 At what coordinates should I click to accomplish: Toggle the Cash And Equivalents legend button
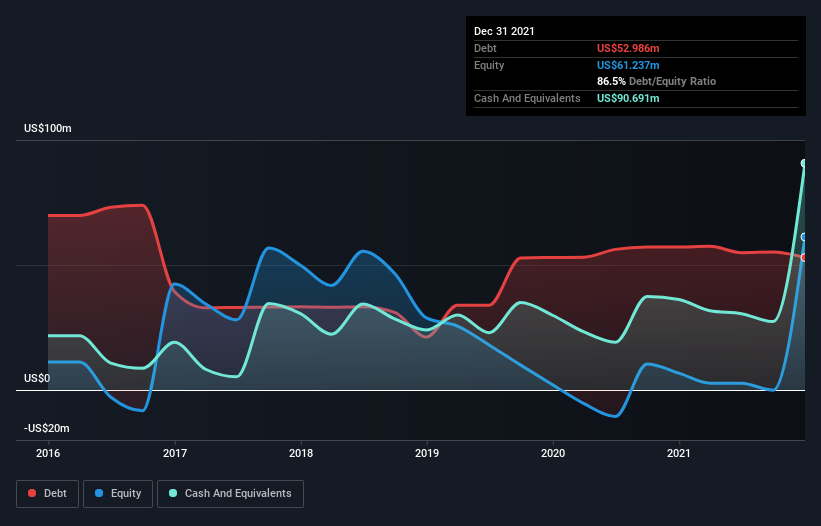click(x=230, y=494)
